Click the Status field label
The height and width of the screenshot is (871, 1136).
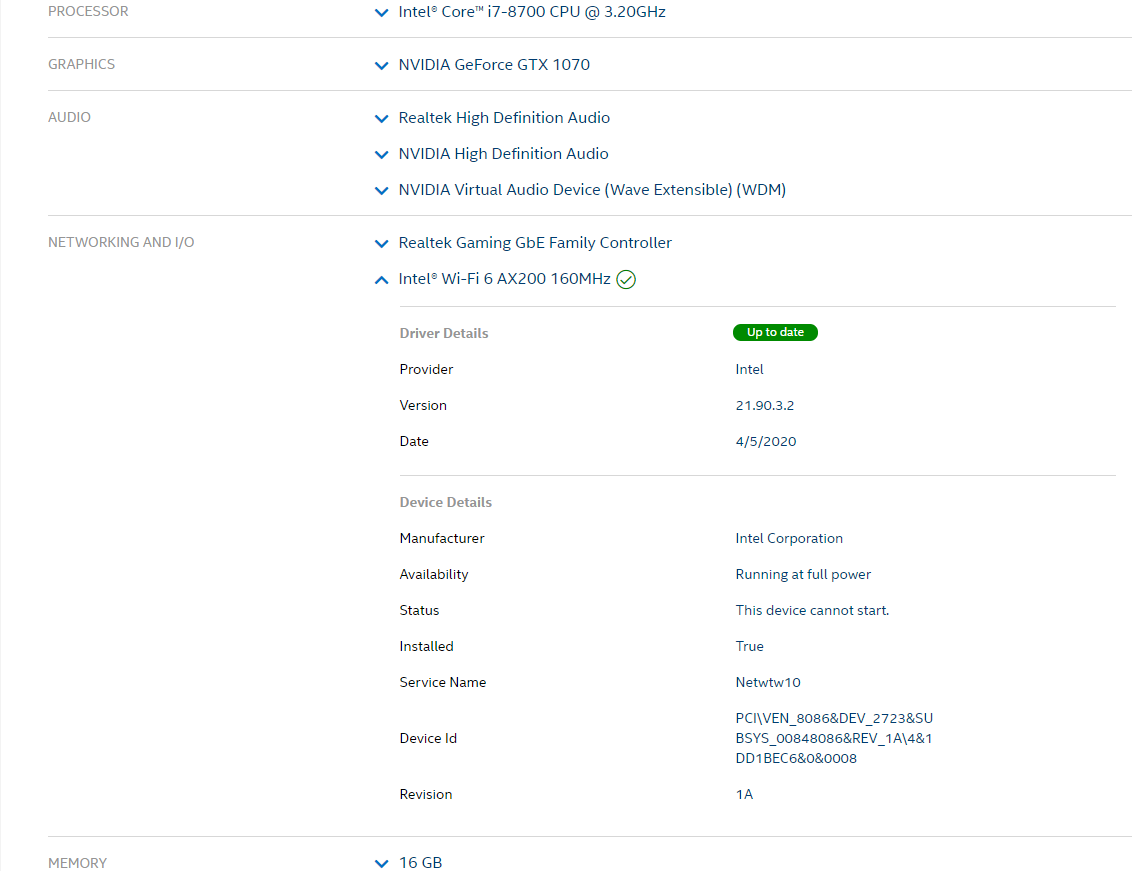pyautogui.click(x=419, y=610)
